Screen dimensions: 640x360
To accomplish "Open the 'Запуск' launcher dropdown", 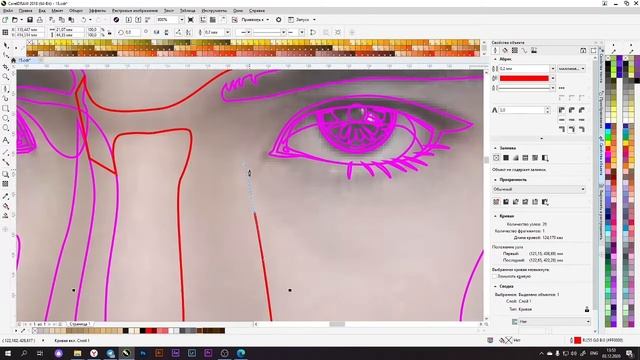I will tap(314, 20).
